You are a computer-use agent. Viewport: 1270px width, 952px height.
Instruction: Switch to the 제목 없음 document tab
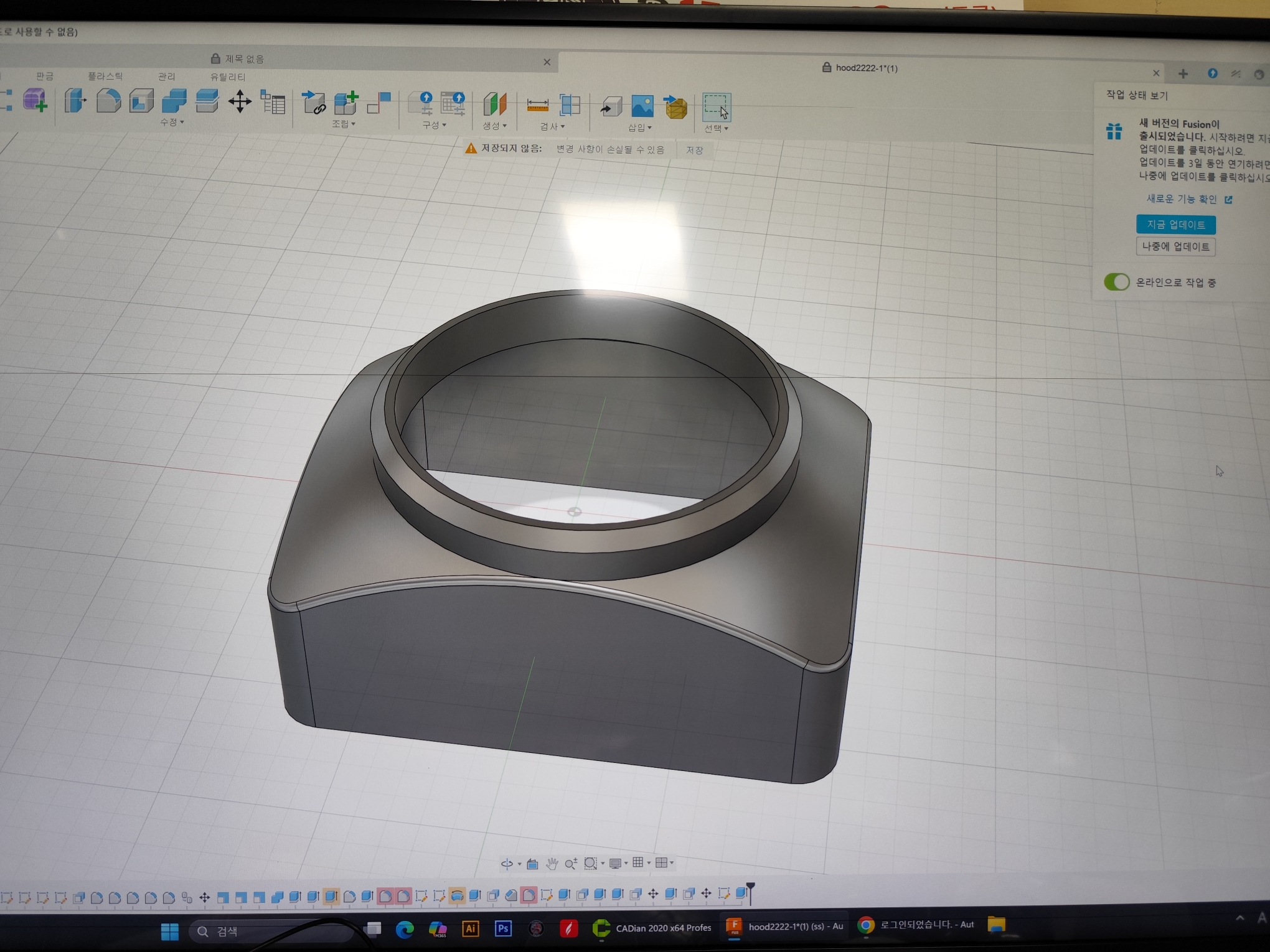tap(245, 58)
